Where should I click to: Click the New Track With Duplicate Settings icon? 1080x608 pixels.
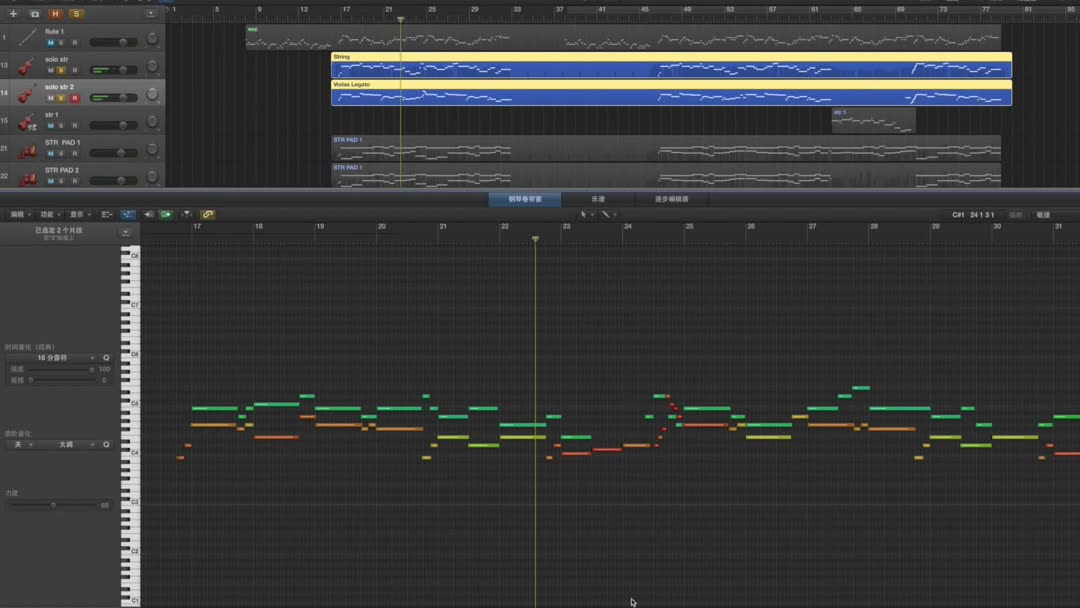coord(34,14)
